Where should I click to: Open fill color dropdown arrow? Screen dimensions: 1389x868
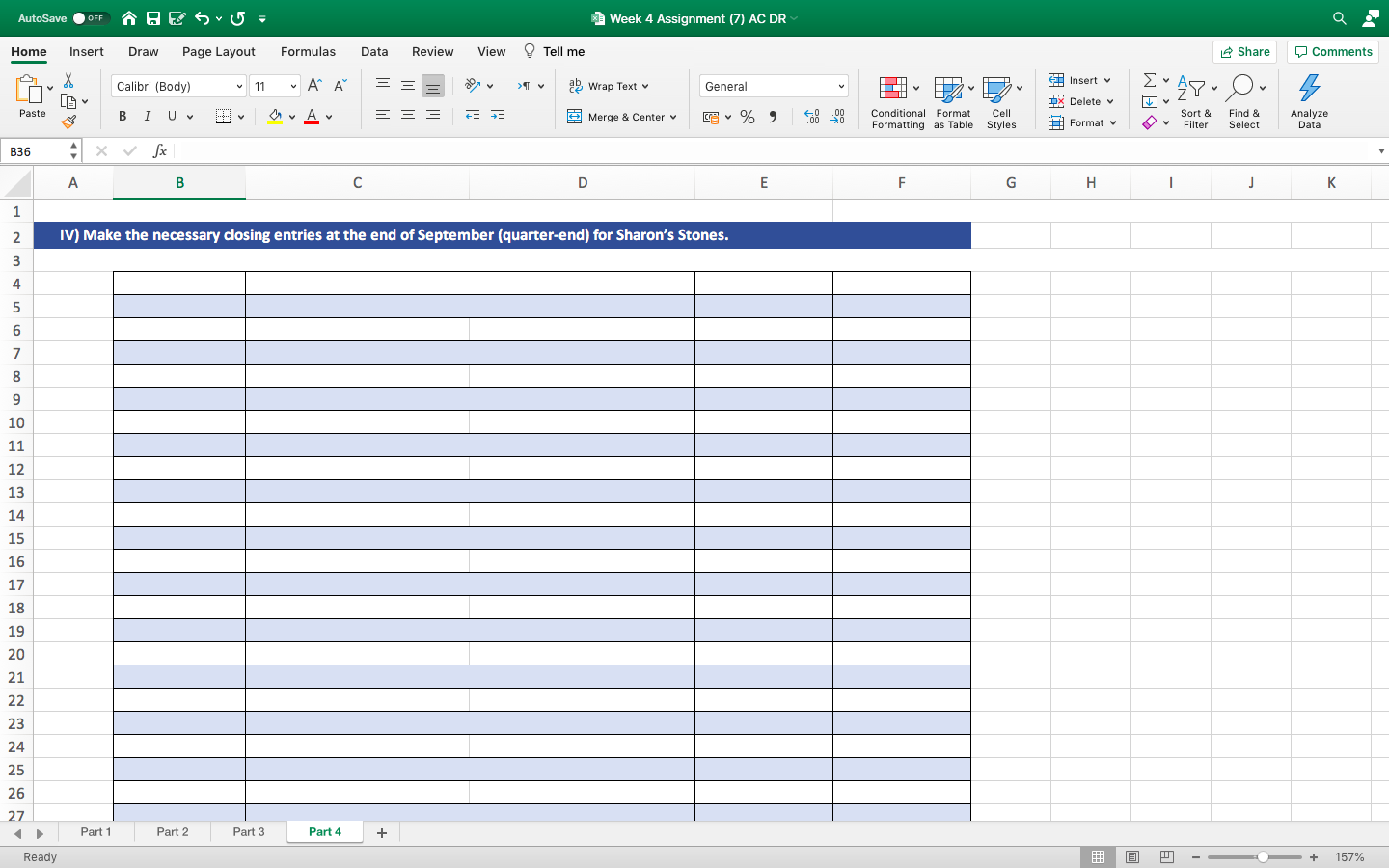(x=292, y=117)
